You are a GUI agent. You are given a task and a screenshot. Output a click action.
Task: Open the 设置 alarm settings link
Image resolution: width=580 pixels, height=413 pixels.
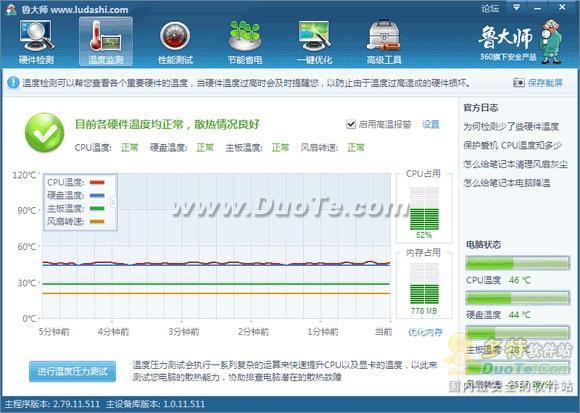click(431, 124)
